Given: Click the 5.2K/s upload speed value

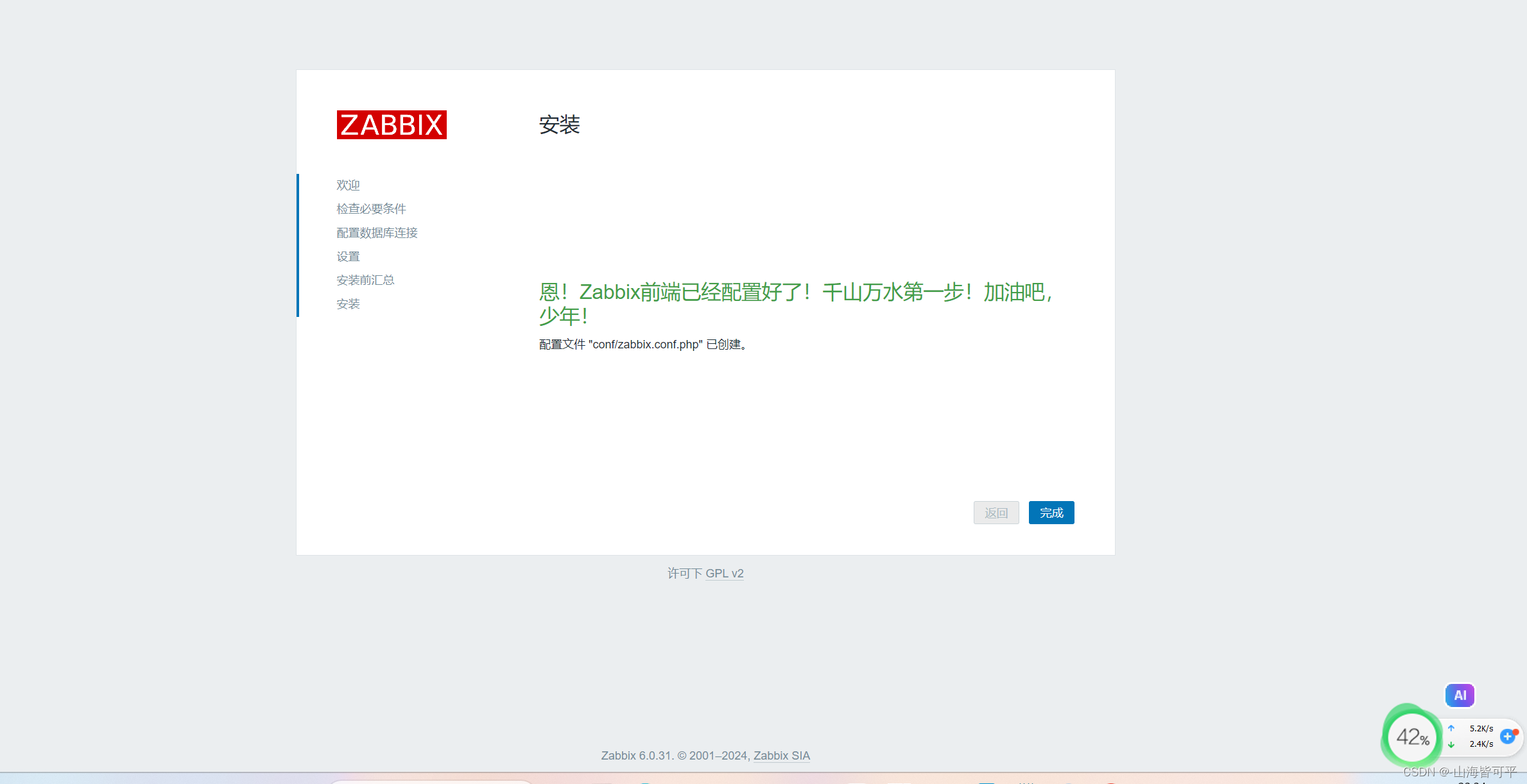Looking at the screenshot, I should pos(1481,728).
